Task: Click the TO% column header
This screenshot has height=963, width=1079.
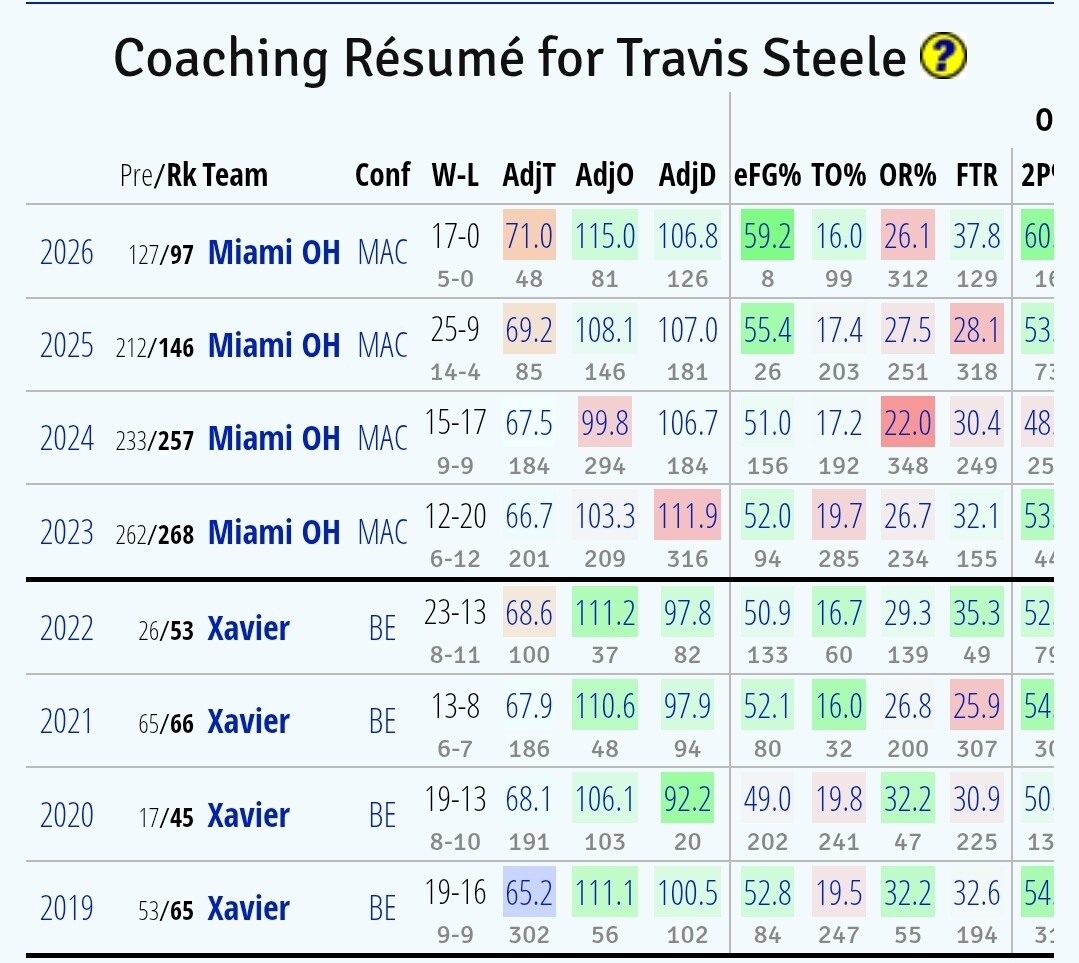Action: pyautogui.click(x=838, y=175)
